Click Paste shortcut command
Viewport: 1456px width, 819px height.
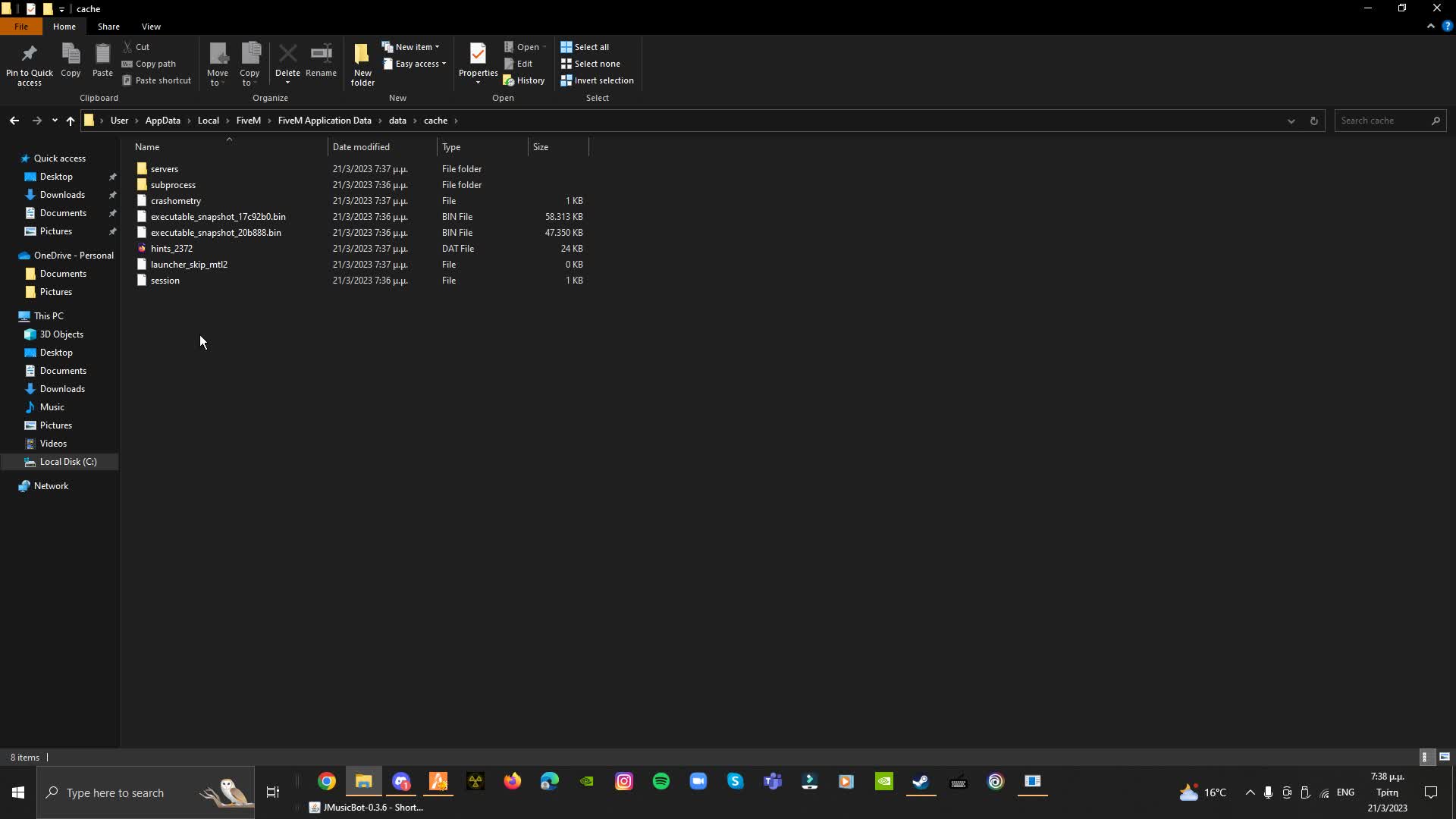[157, 80]
